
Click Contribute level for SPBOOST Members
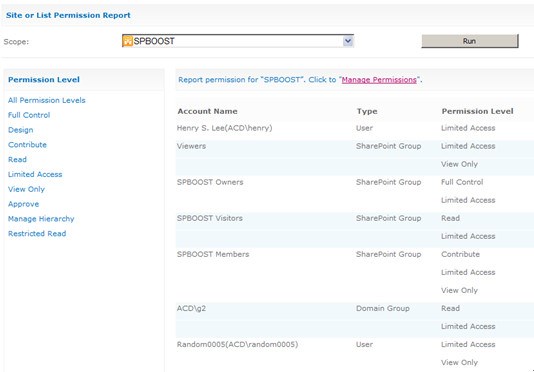(x=460, y=254)
